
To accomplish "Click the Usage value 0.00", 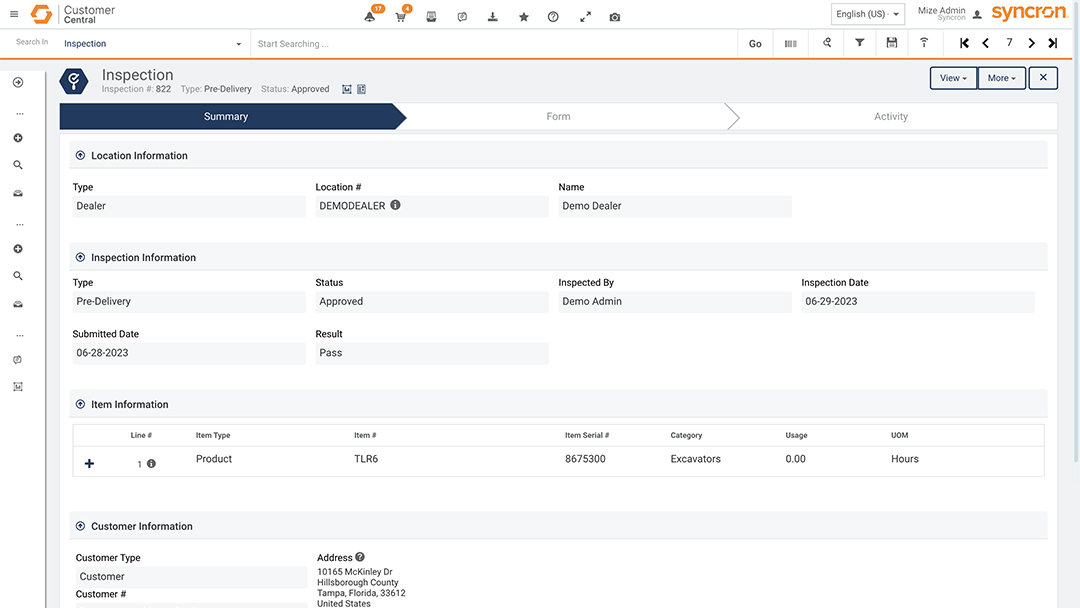I will point(795,459).
